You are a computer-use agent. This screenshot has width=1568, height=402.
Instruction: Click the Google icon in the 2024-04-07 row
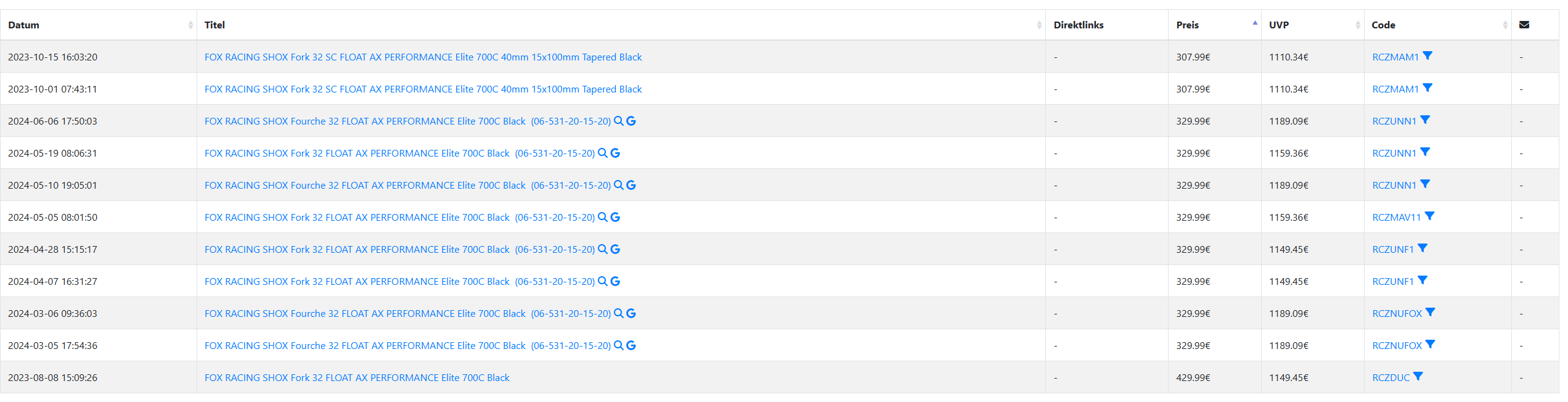(615, 281)
